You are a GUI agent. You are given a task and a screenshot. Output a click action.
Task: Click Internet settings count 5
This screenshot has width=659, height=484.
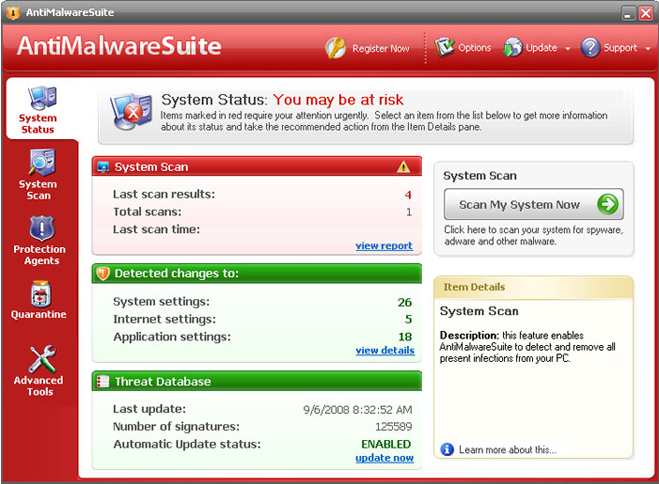click(x=409, y=319)
